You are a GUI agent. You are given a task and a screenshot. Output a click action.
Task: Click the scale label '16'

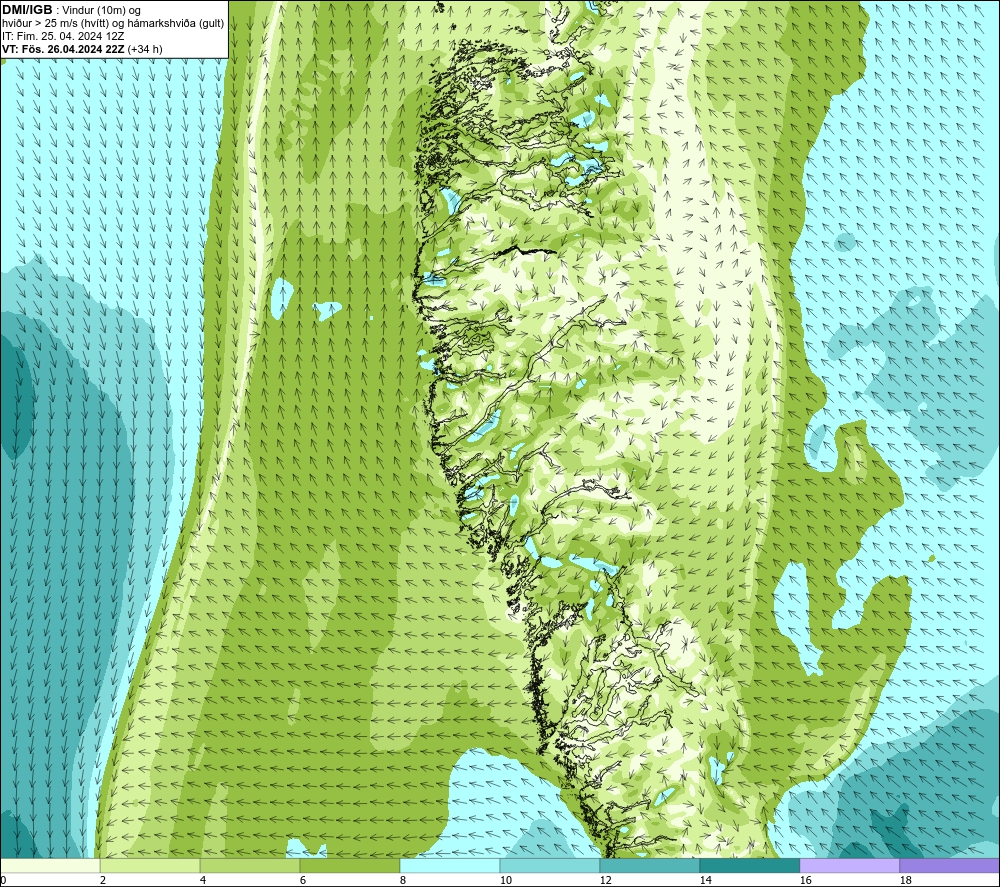(805, 880)
